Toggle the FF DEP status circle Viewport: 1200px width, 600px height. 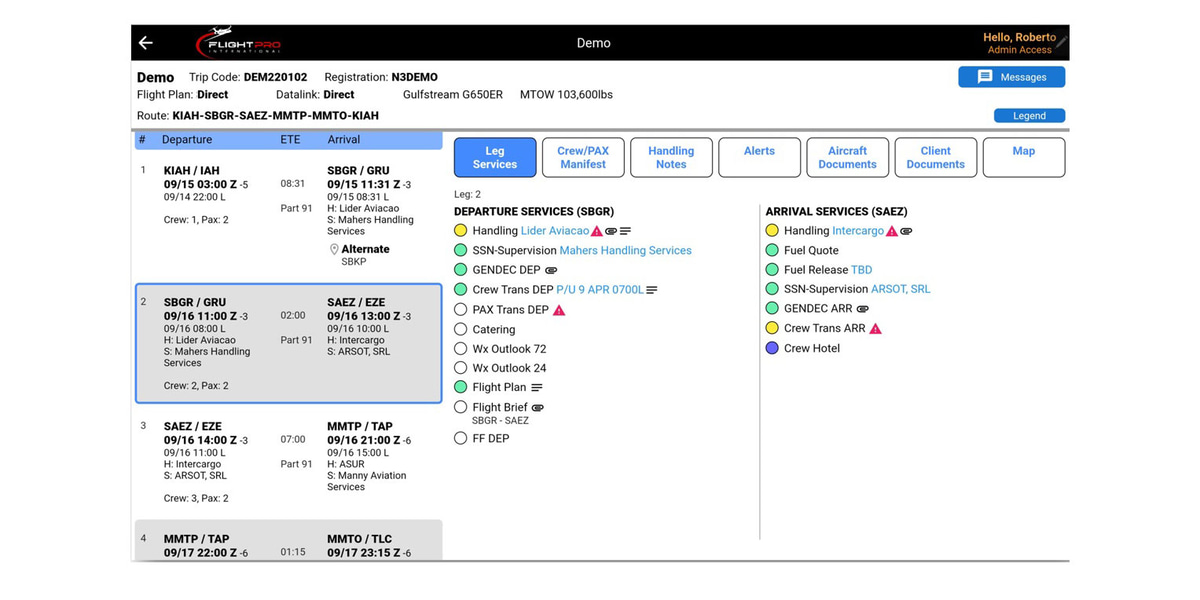[460, 438]
